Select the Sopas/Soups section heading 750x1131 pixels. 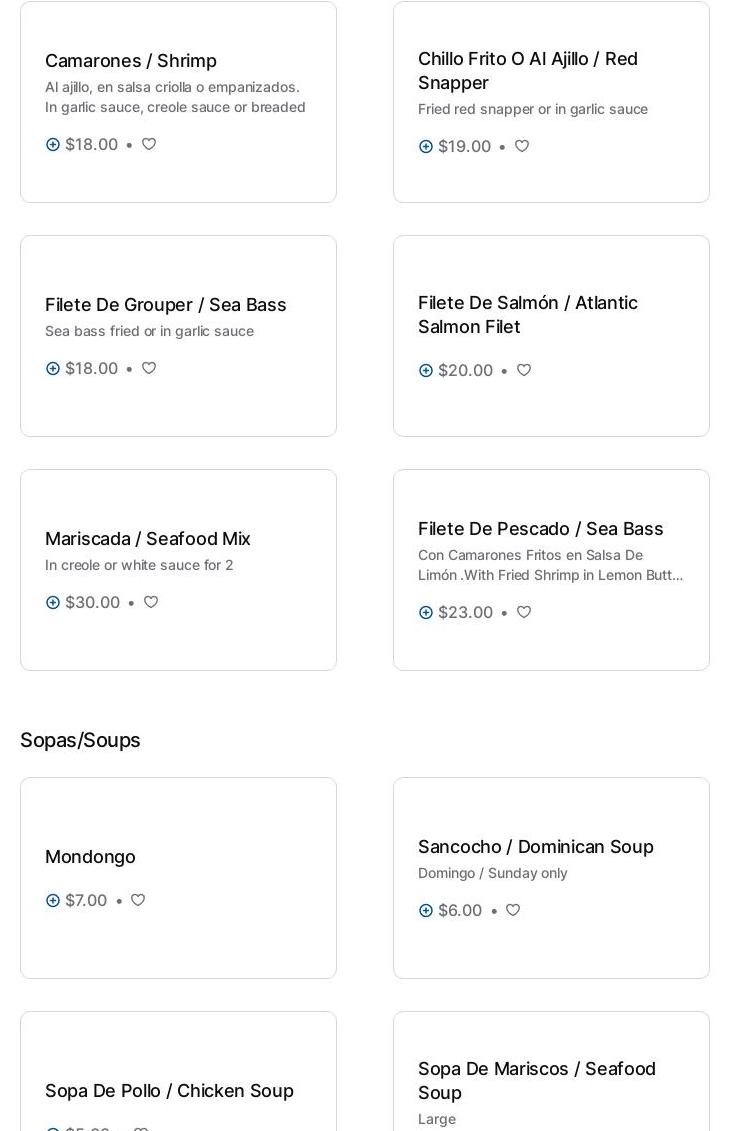pyautogui.click(x=80, y=740)
